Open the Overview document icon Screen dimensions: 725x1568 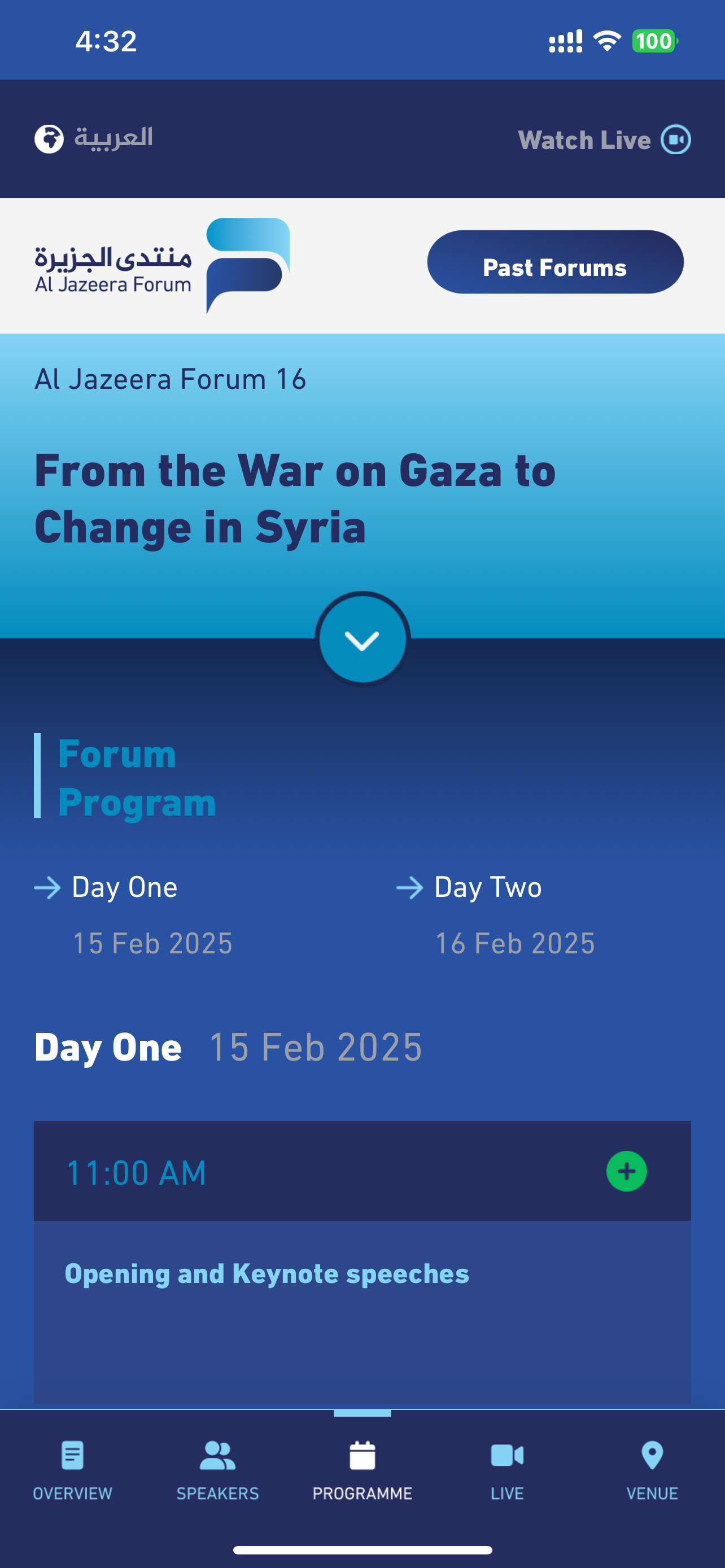coord(72,1455)
